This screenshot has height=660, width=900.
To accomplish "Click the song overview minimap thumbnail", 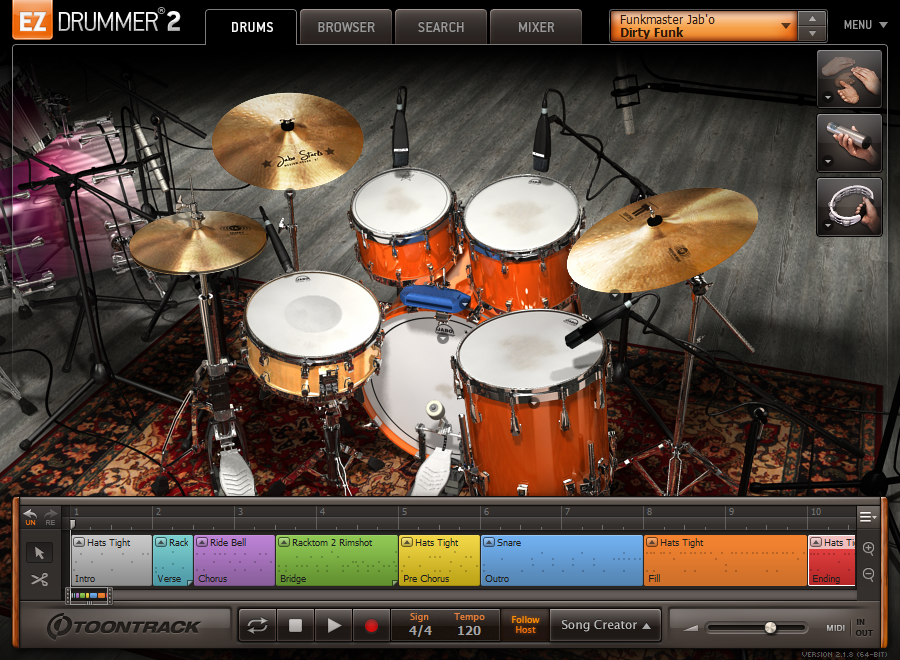I will pyautogui.click(x=89, y=596).
